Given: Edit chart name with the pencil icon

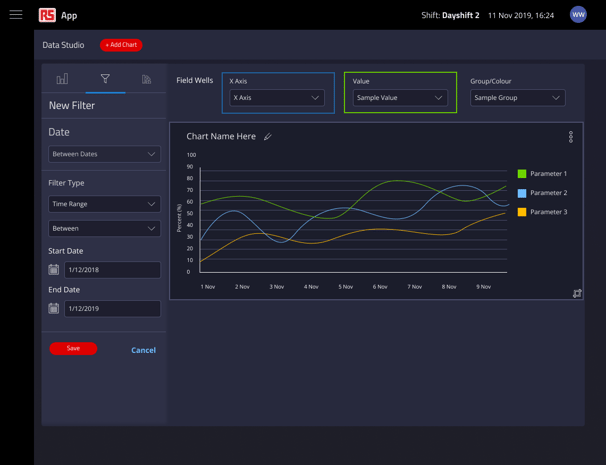Looking at the screenshot, I should pos(268,136).
